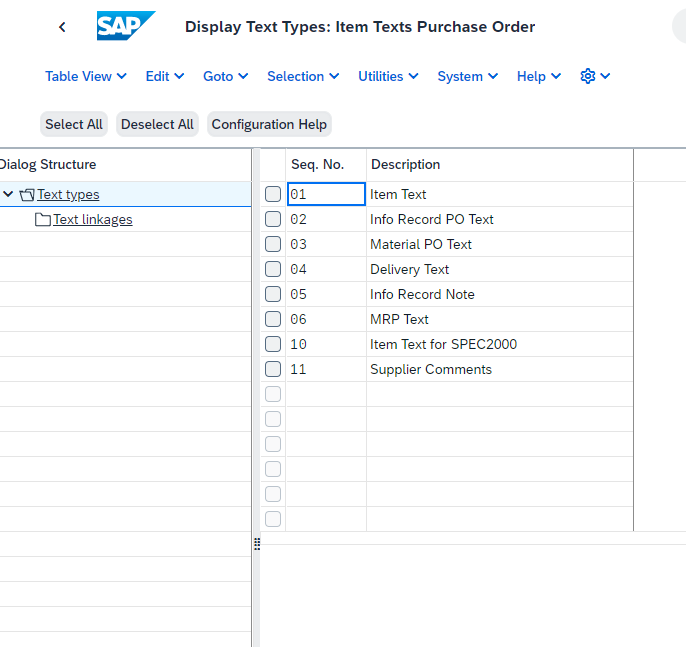Click the Seq. No. field containing 01
The height and width of the screenshot is (647, 686).
[x=326, y=194]
